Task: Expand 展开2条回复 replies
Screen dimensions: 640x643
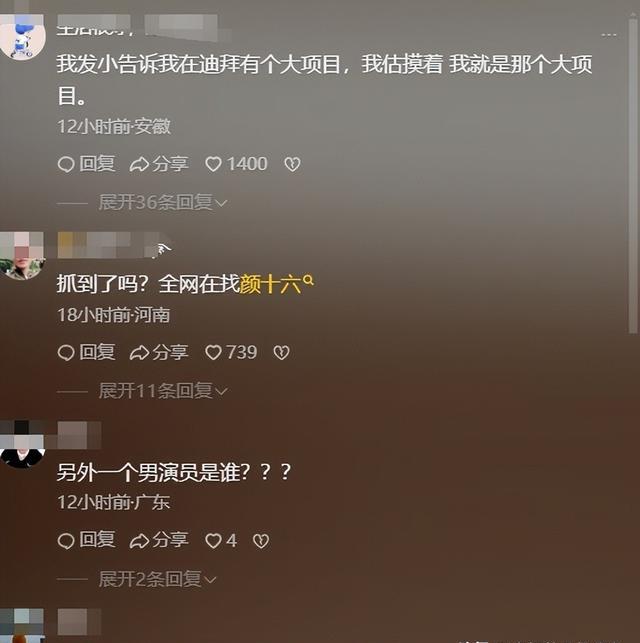Action: coord(157,579)
